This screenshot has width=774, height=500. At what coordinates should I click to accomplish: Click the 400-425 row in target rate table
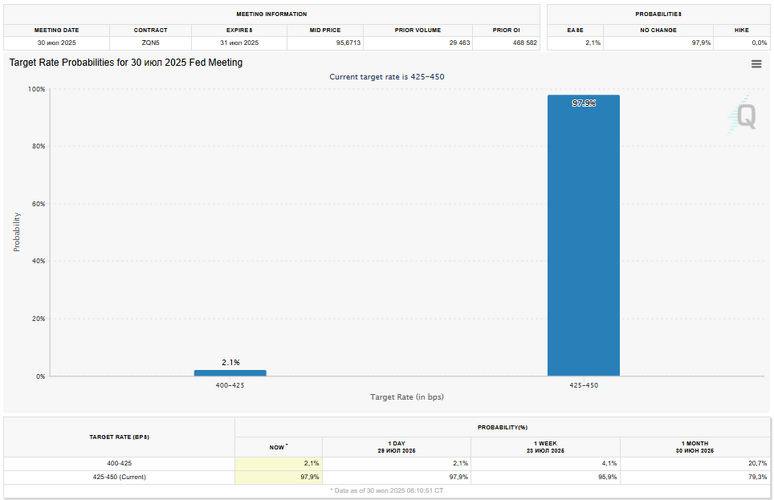(x=119, y=463)
